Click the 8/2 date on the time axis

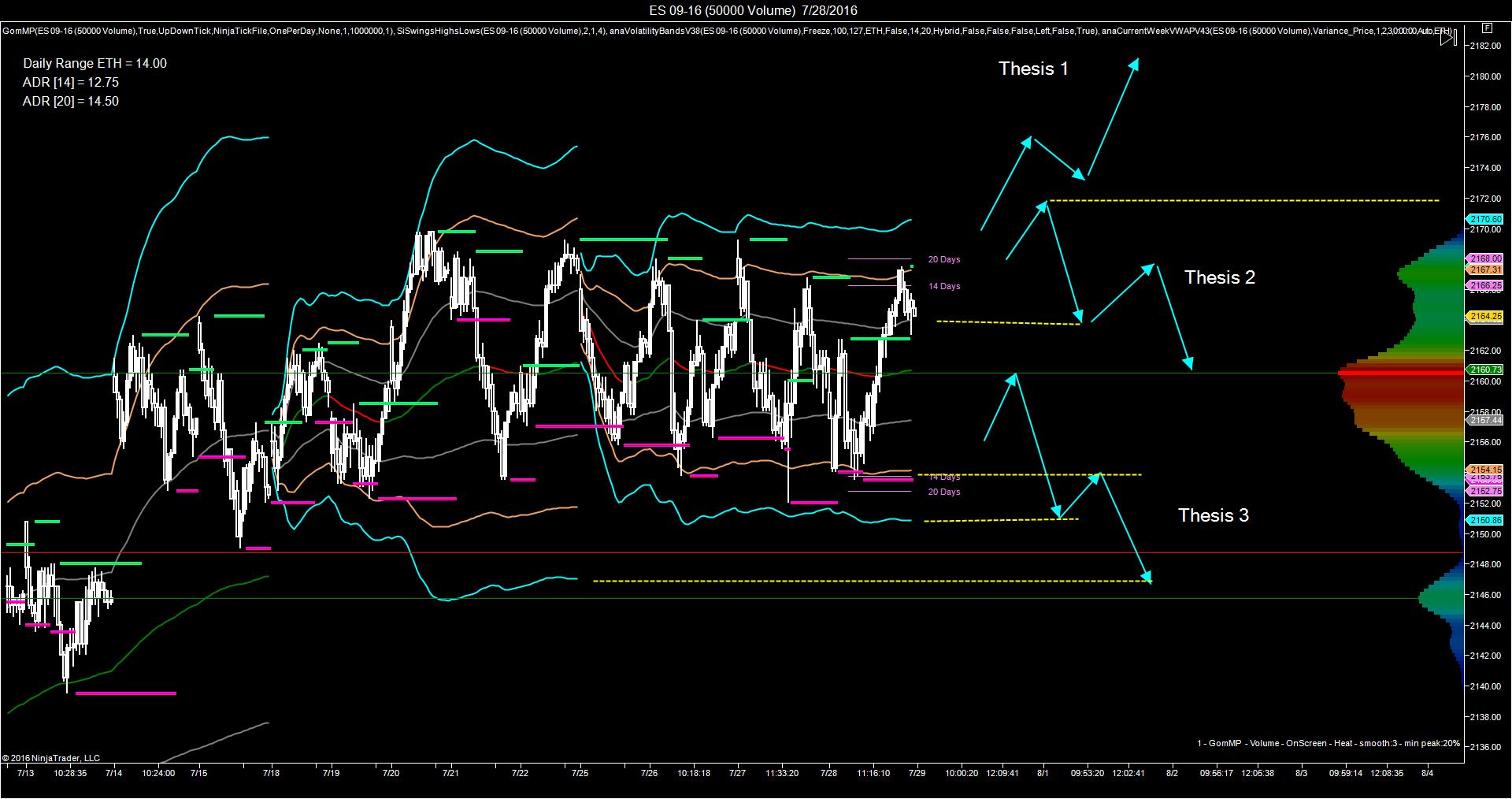click(x=1172, y=773)
